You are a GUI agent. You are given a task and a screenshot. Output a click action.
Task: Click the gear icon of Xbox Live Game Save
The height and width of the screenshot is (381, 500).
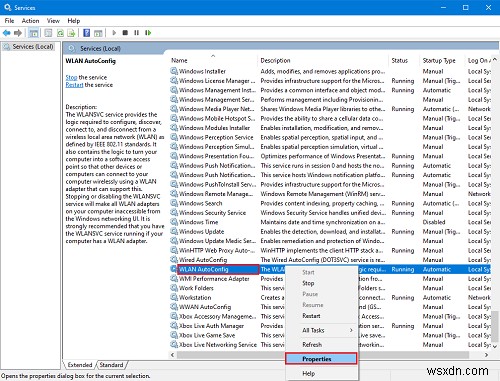point(174,335)
